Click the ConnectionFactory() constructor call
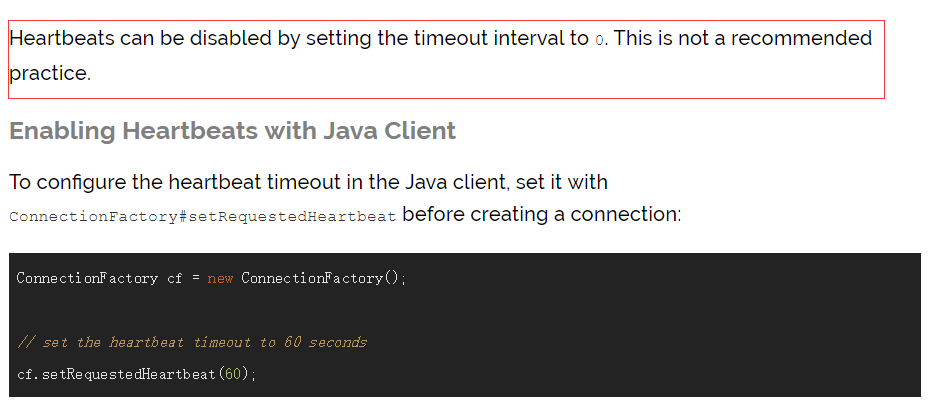Screen dimensions: 942x410 click(x=323, y=278)
